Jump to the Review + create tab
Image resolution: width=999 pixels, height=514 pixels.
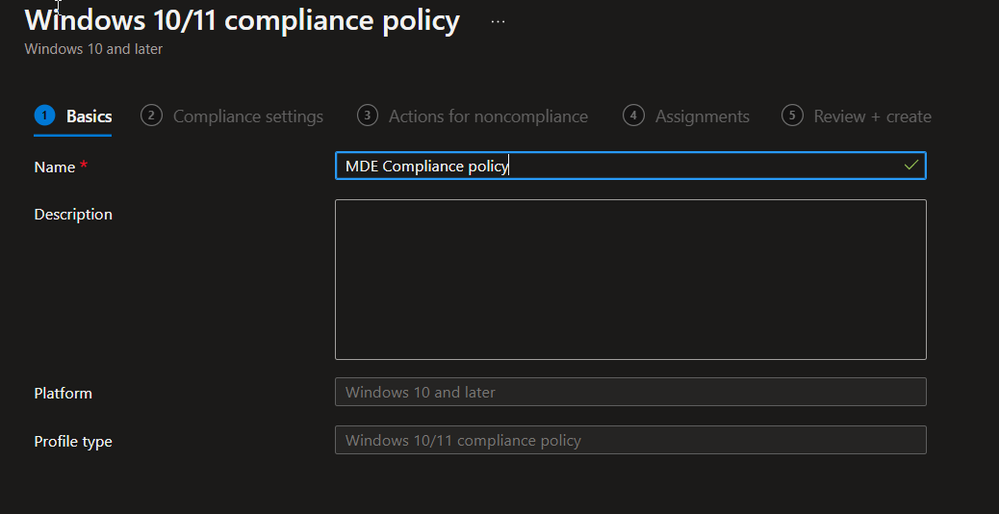coord(872,117)
